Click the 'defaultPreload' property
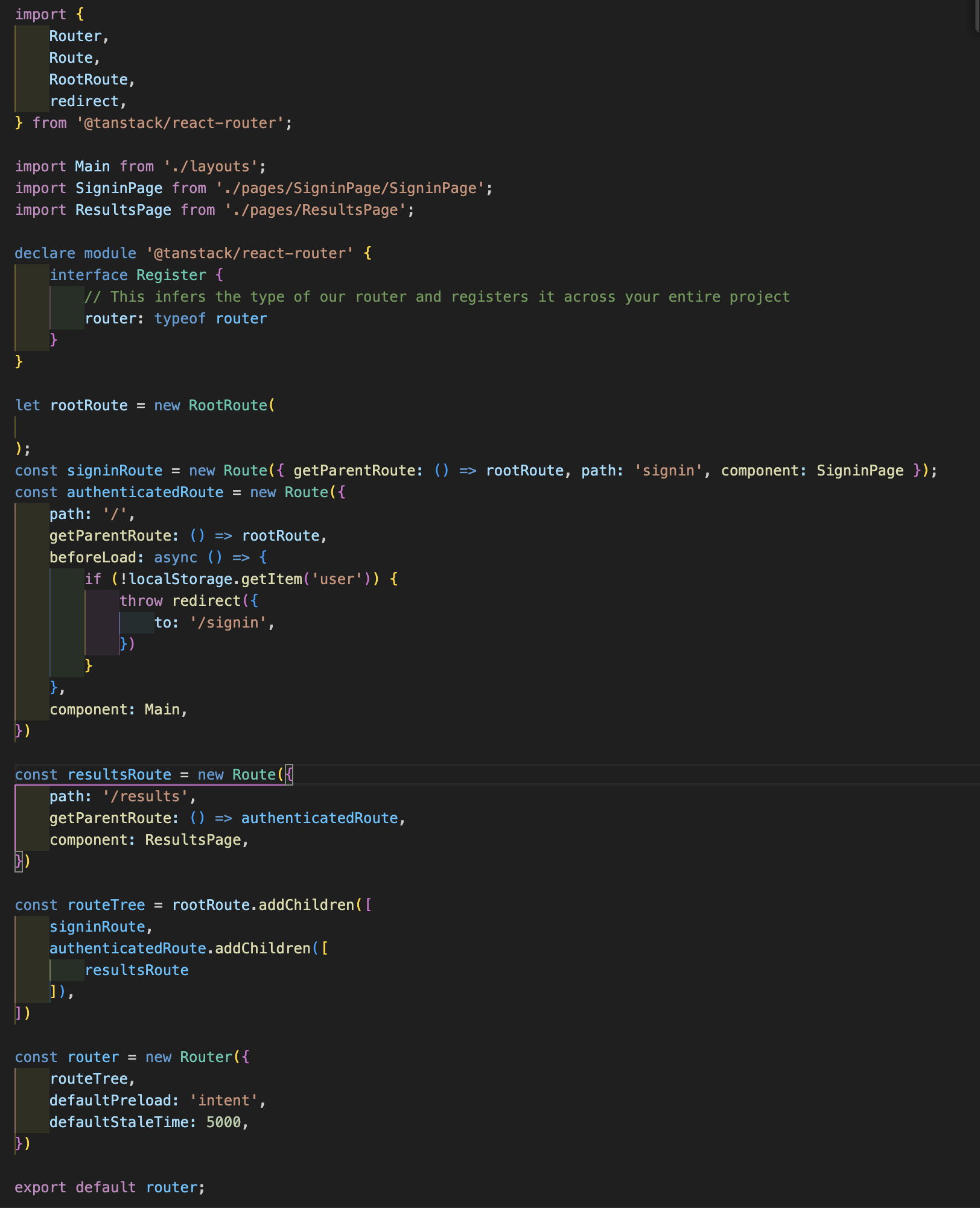The width and height of the screenshot is (980, 1208). click(x=110, y=1101)
